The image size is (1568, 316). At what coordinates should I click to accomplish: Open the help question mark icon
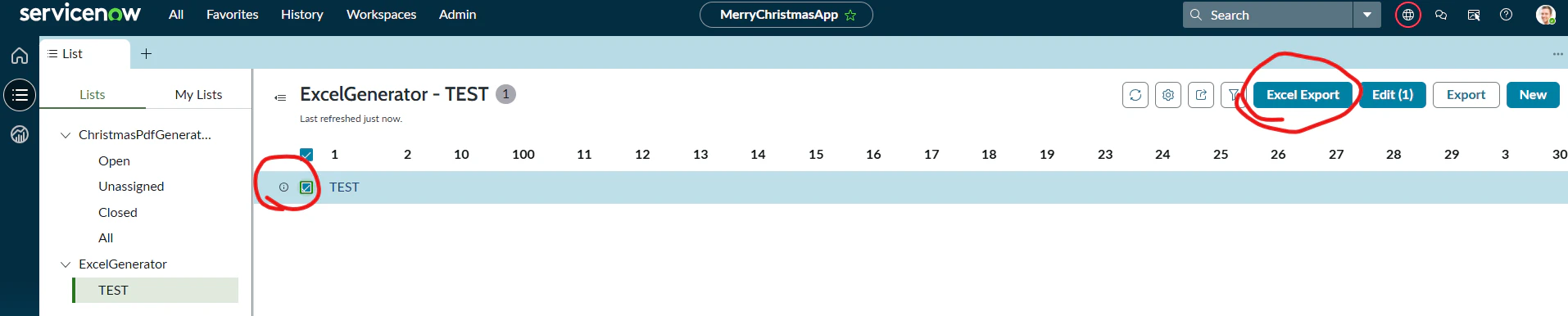click(x=1506, y=15)
